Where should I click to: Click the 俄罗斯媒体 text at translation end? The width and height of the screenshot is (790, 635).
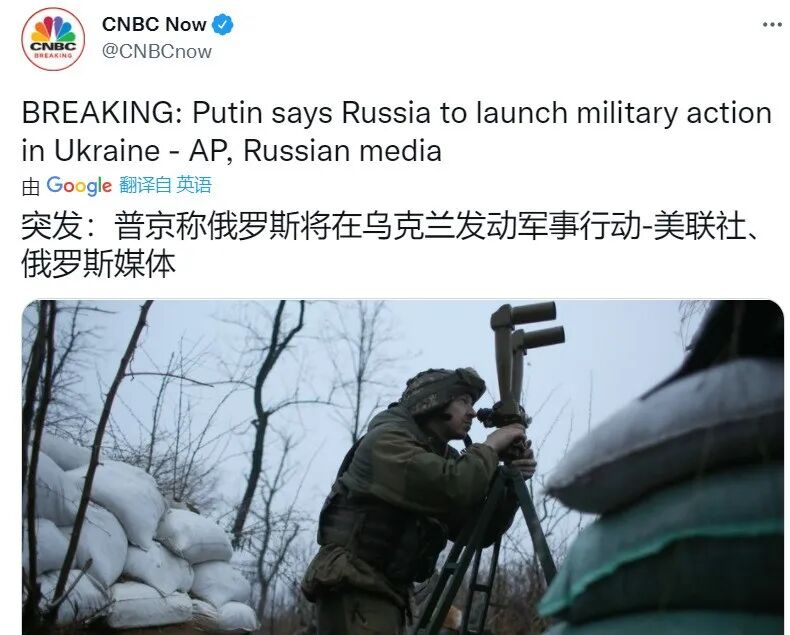[98, 264]
